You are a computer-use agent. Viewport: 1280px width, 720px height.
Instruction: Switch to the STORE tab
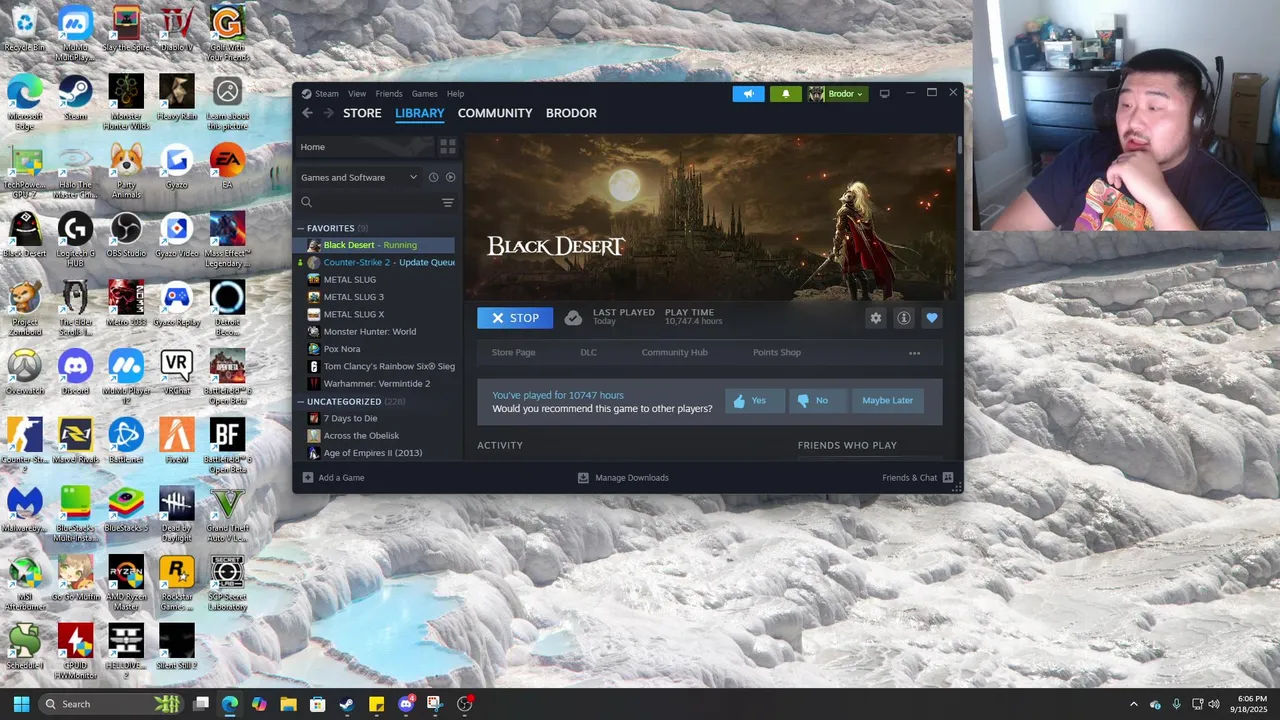pos(362,113)
